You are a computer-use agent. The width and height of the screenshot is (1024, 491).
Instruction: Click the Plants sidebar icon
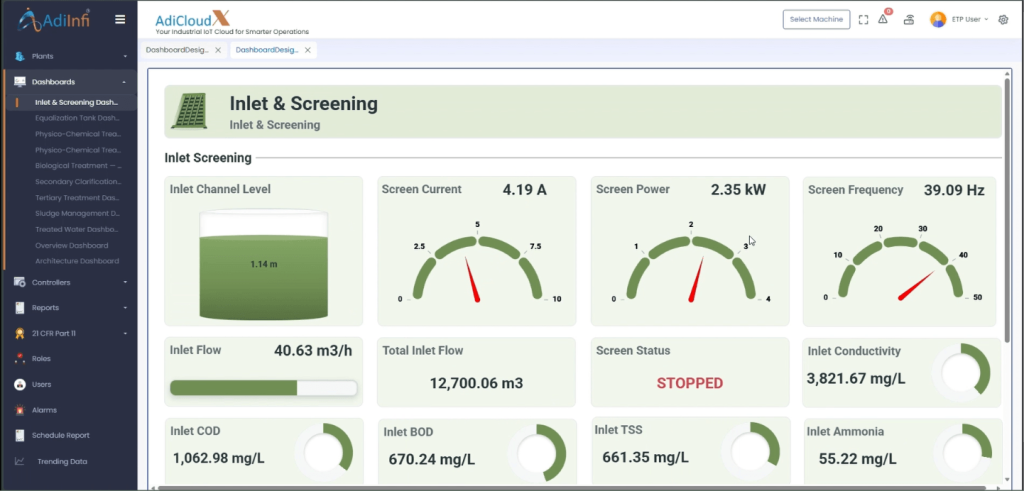tap(20, 56)
